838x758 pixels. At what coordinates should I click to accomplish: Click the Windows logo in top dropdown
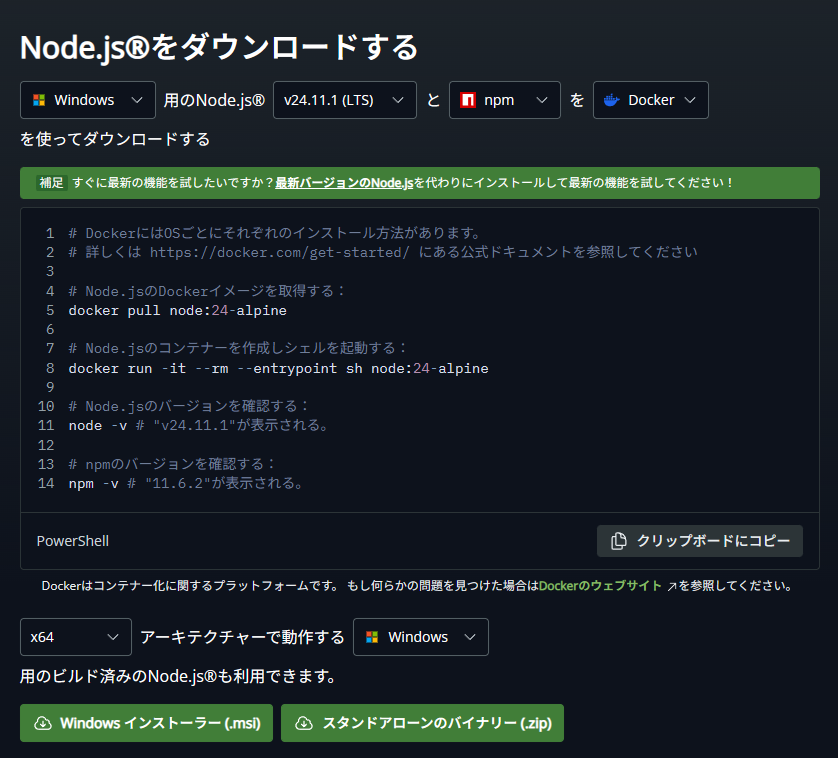tap(39, 100)
